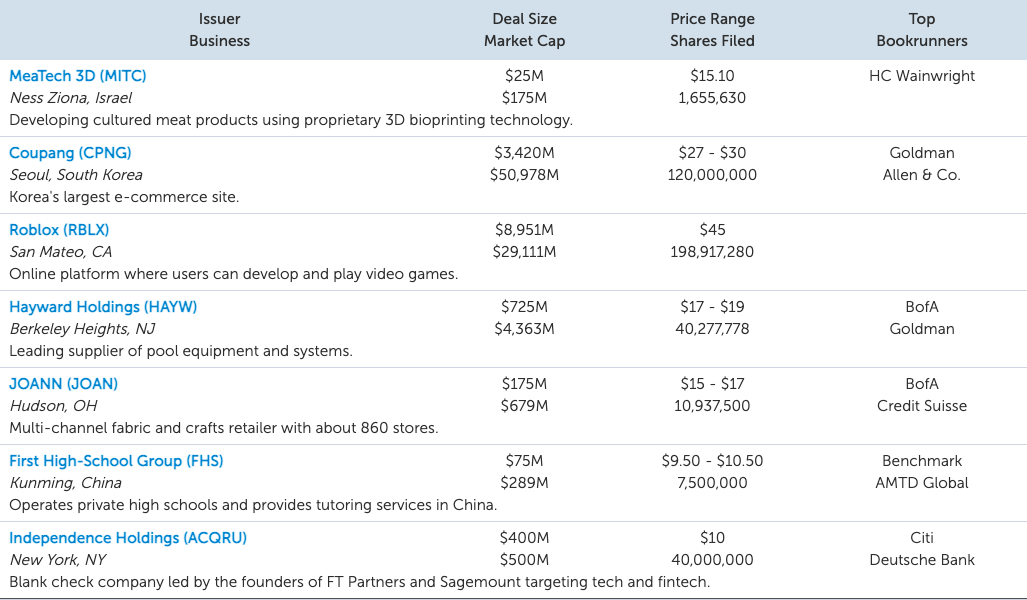Click the Deal Size column header
Screen dimensions: 1027x600
click(524, 19)
